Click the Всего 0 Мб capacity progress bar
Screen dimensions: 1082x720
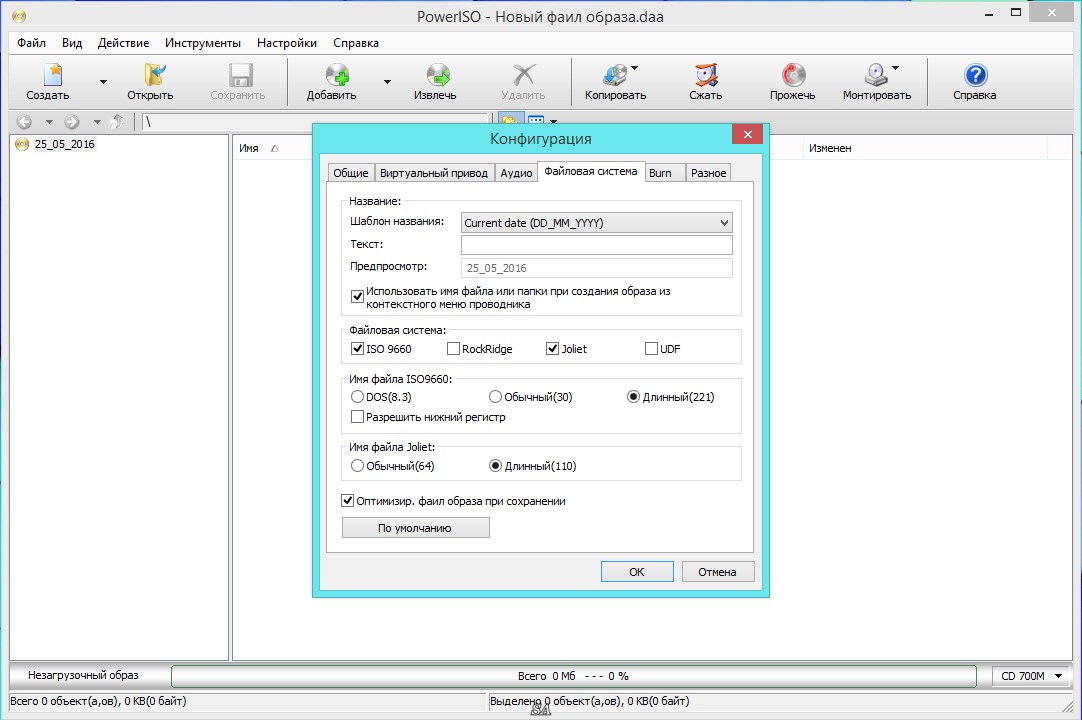[573, 677]
